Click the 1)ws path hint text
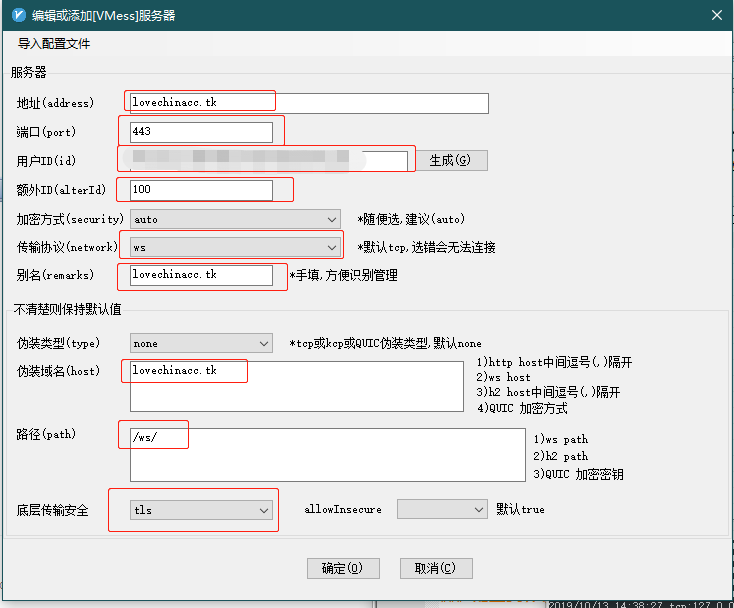Viewport: 734px width, 608px height. (561, 440)
